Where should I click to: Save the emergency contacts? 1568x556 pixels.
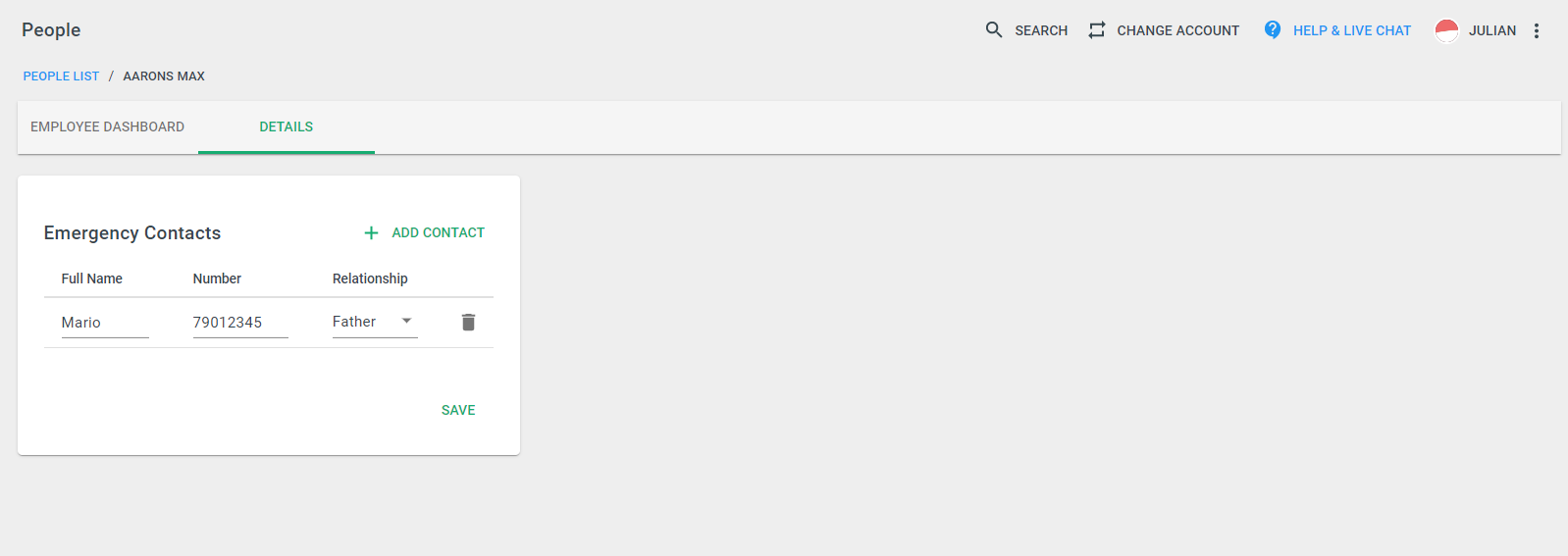pyautogui.click(x=458, y=410)
